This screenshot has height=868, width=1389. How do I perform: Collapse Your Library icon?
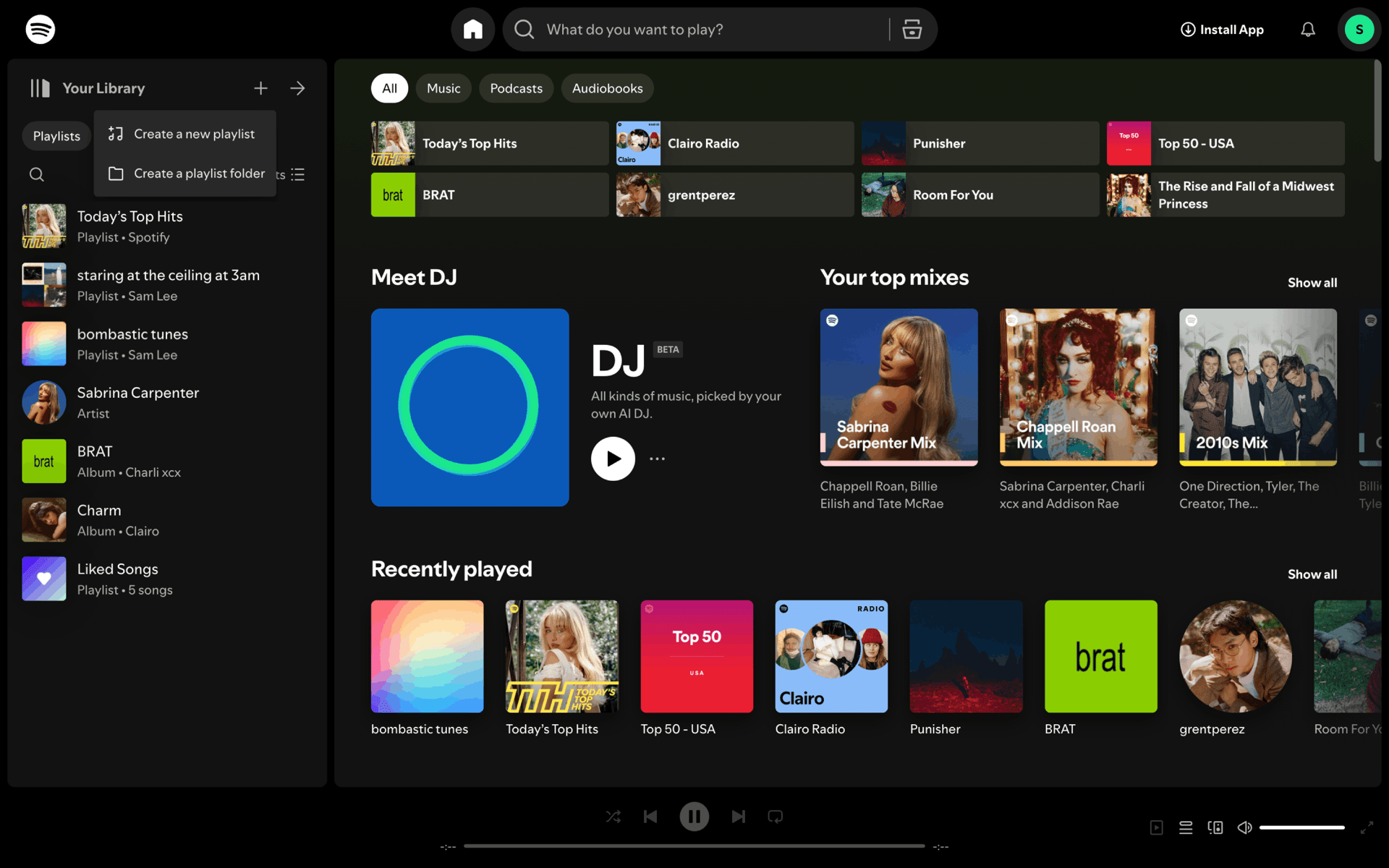[x=40, y=88]
